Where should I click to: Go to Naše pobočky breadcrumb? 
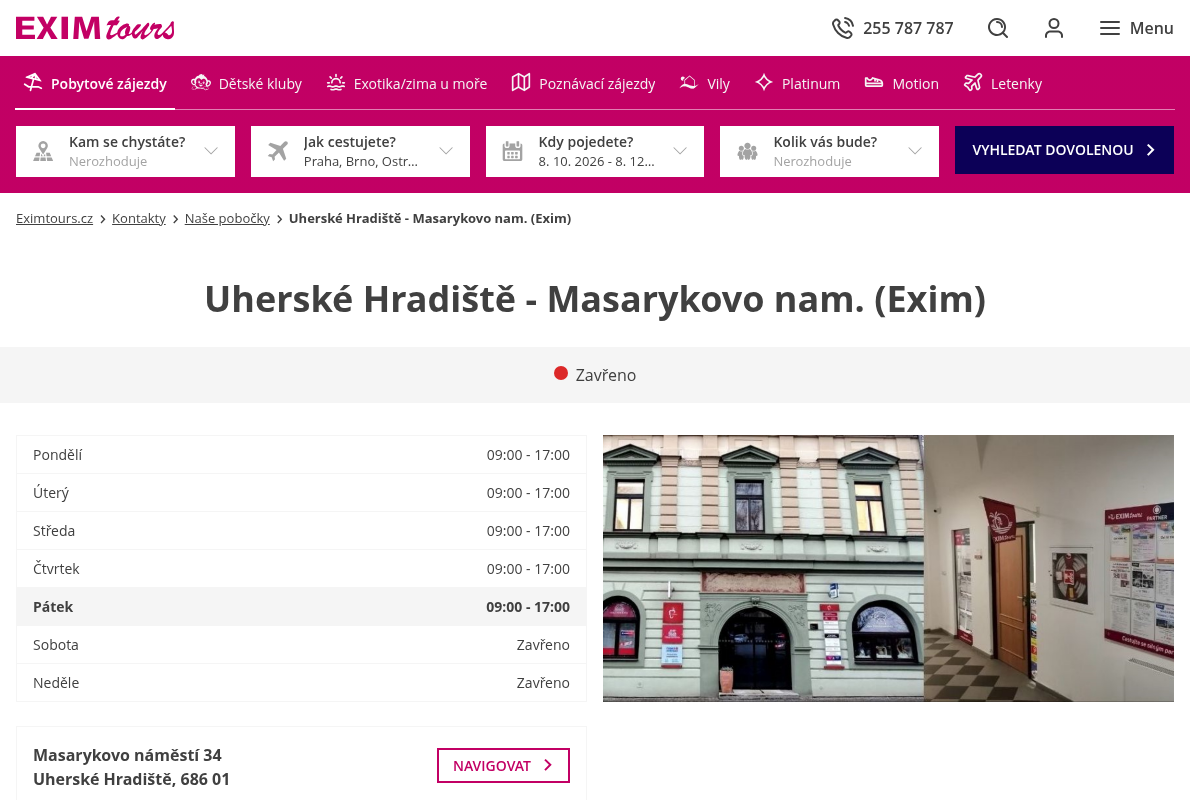(x=227, y=218)
